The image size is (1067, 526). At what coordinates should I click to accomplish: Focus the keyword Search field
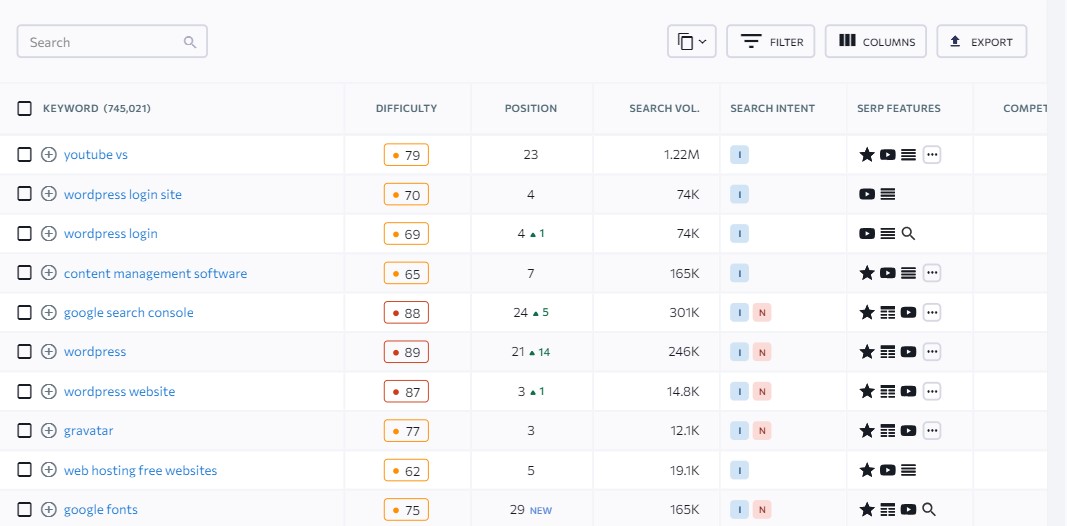coord(112,42)
